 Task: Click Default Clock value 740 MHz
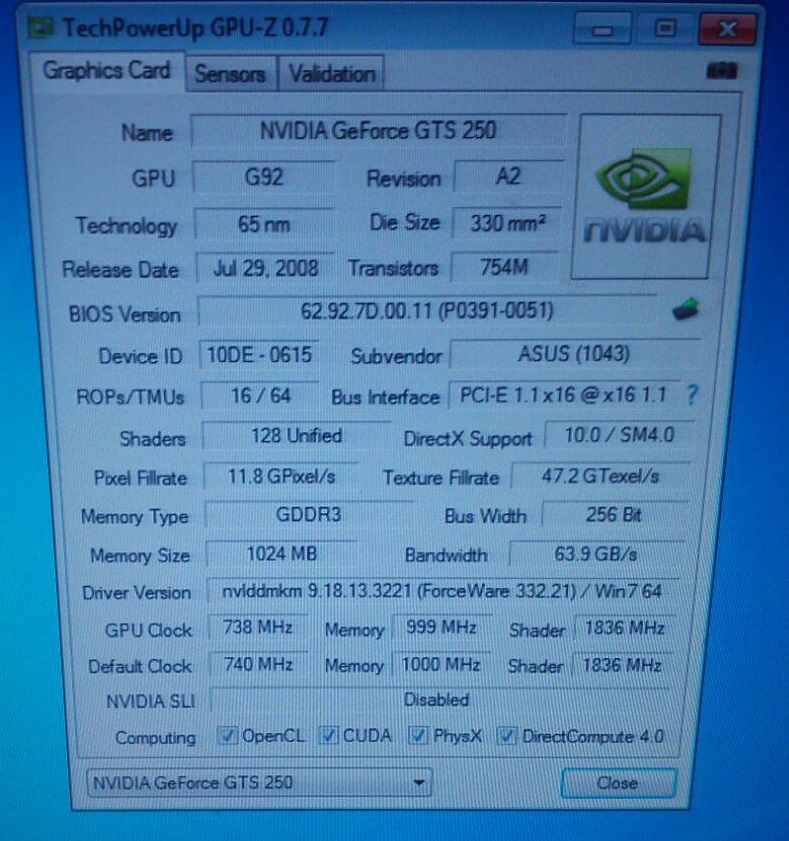pyautogui.click(x=259, y=665)
